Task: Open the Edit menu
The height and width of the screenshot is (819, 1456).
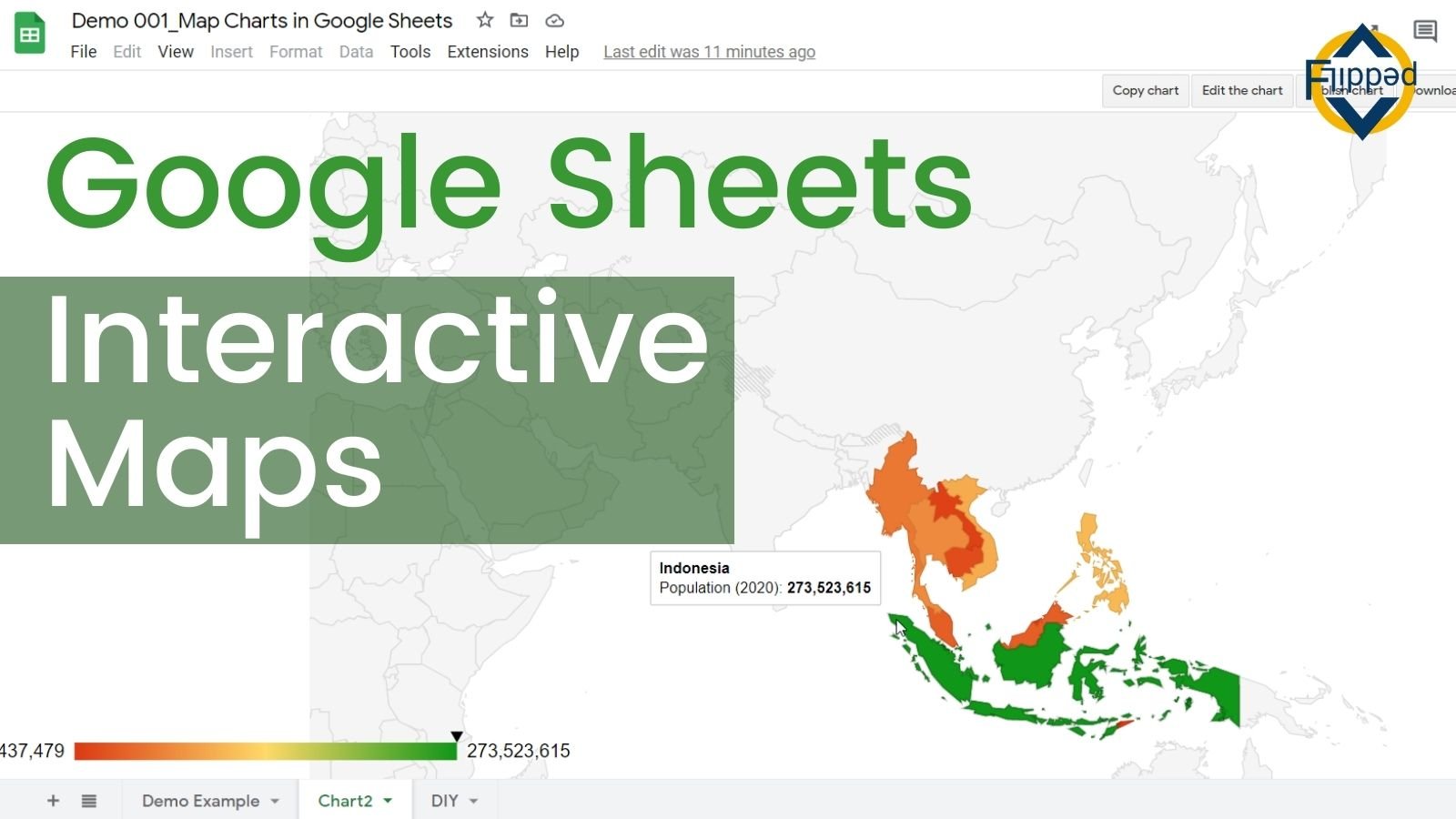Action: (x=127, y=52)
